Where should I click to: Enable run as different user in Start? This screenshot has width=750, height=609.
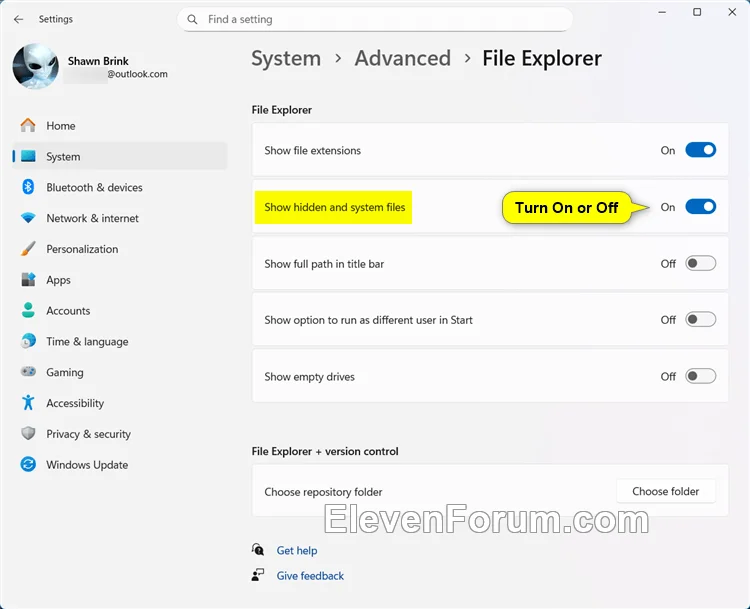click(x=700, y=320)
